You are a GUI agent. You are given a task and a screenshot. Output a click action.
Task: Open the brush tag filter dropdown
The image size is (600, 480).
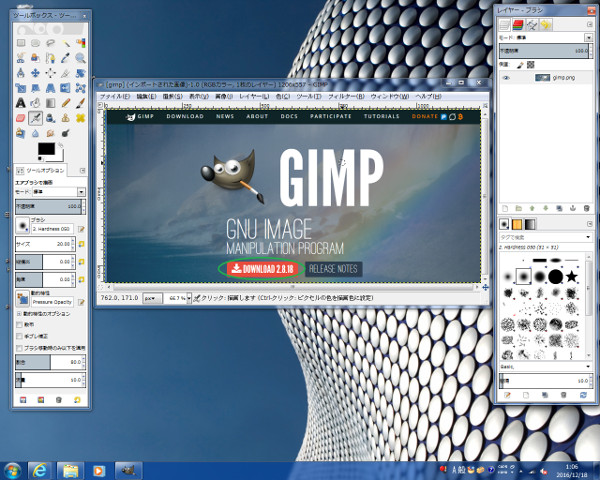(x=588, y=238)
